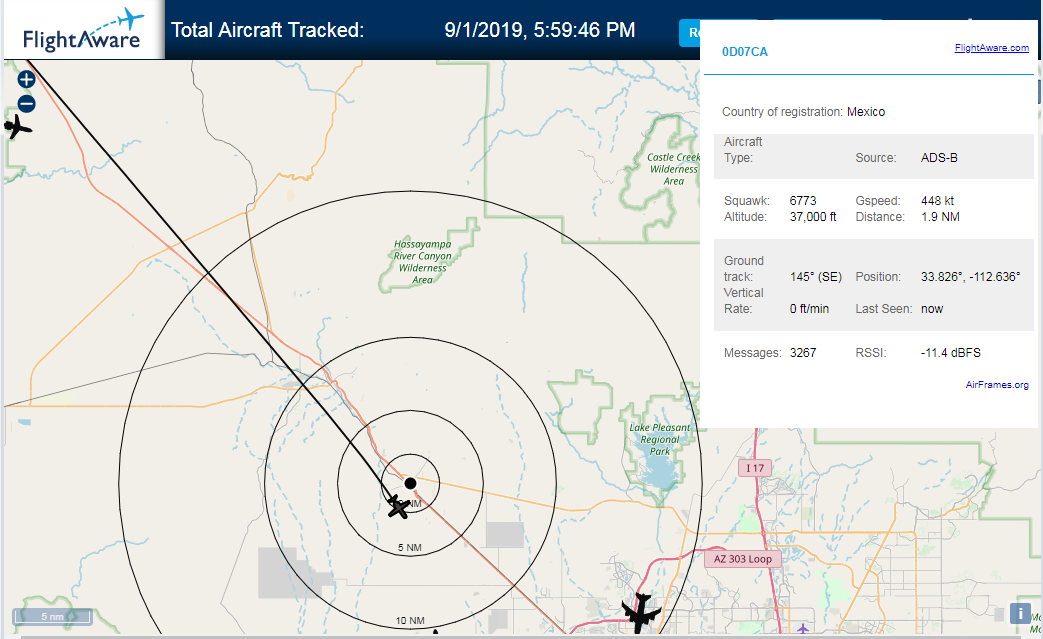Click the altitude value 37,000 ft

813,217
